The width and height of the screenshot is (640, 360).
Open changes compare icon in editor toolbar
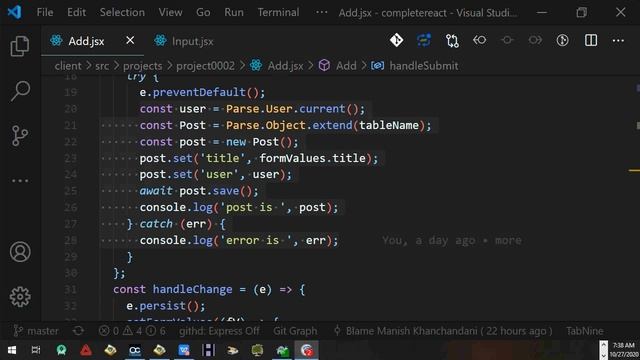(x=452, y=40)
